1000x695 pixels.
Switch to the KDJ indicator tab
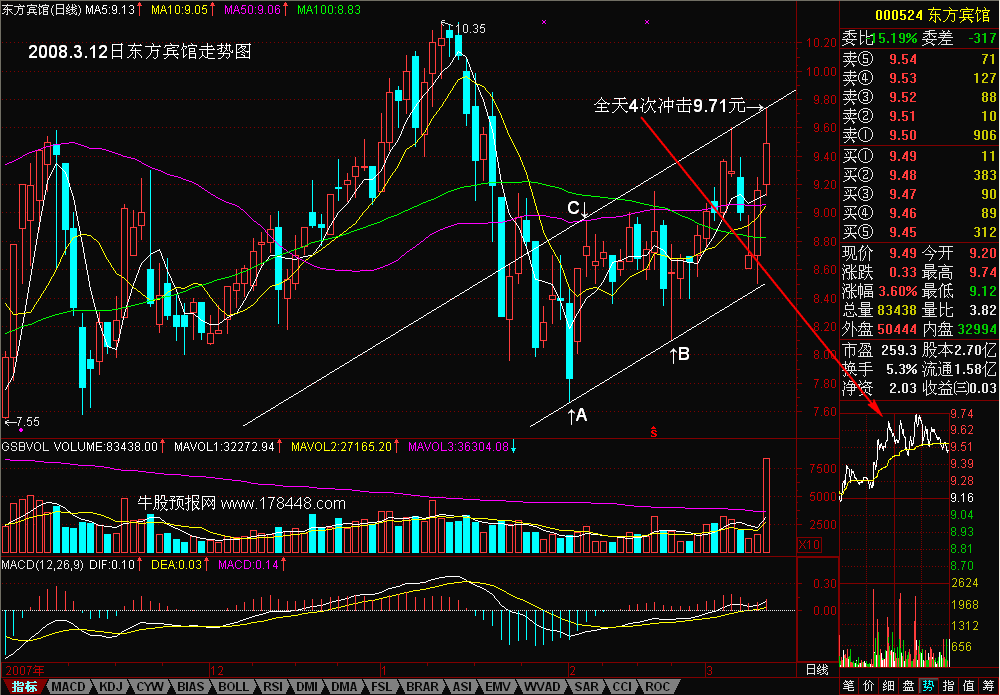point(111,687)
